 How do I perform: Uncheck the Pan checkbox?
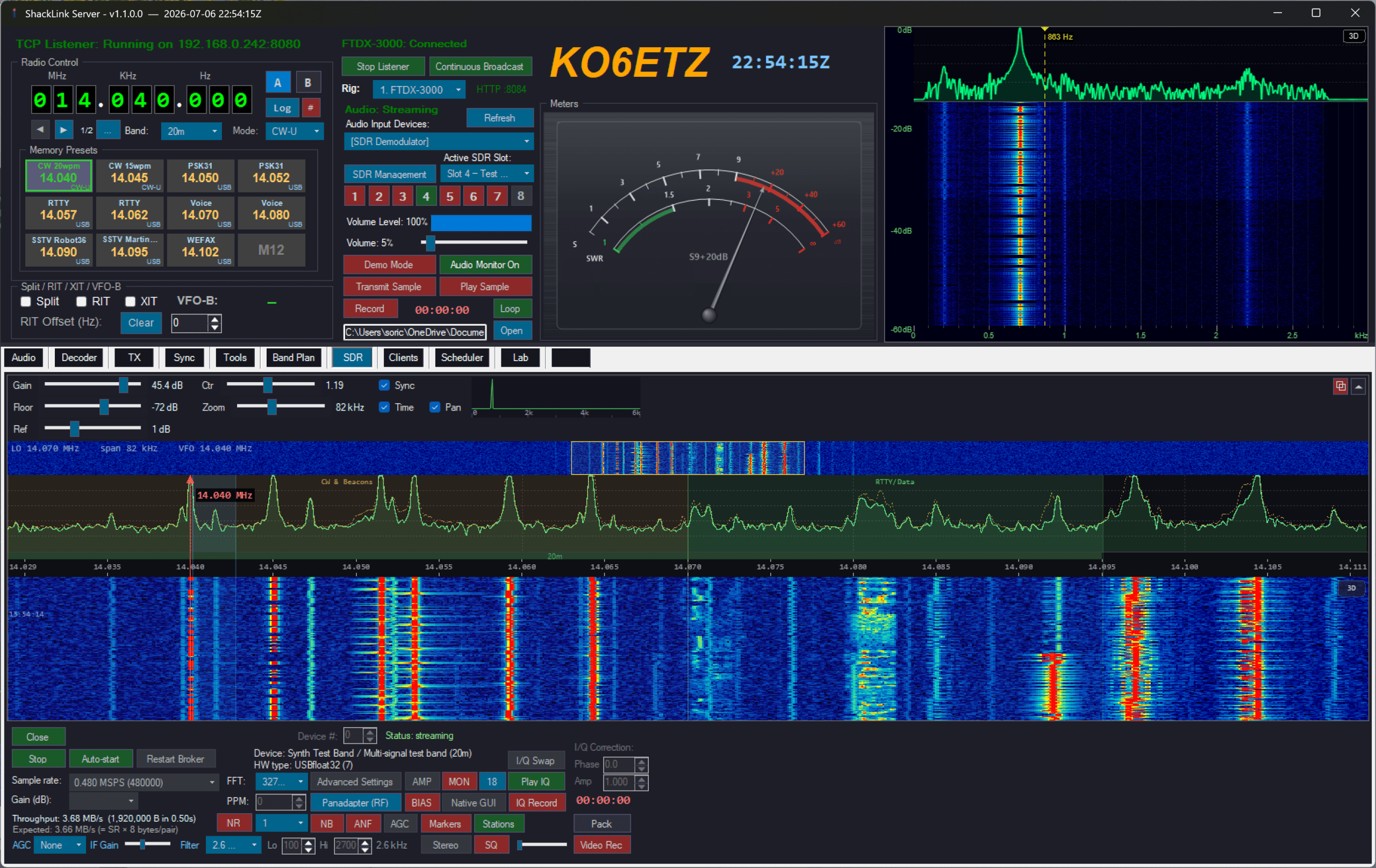(435, 407)
